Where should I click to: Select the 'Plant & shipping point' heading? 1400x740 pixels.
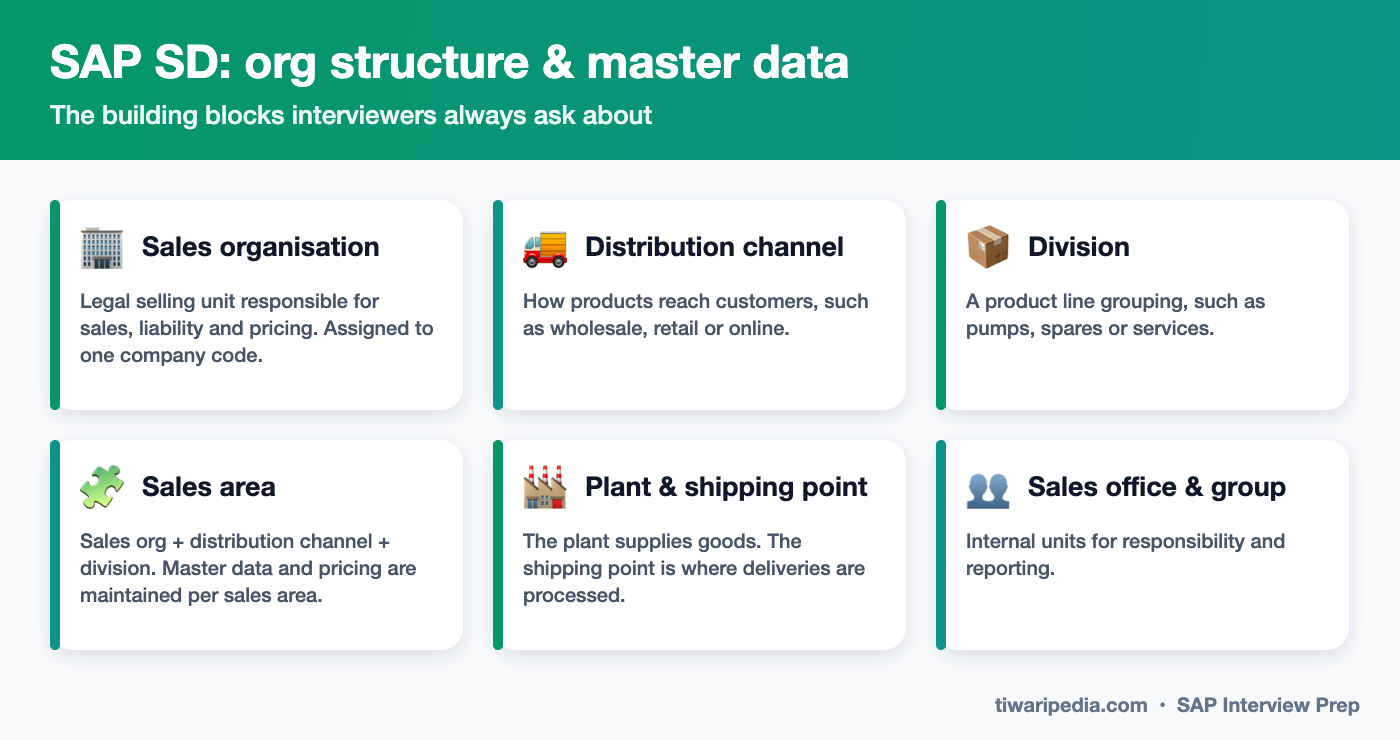point(726,487)
